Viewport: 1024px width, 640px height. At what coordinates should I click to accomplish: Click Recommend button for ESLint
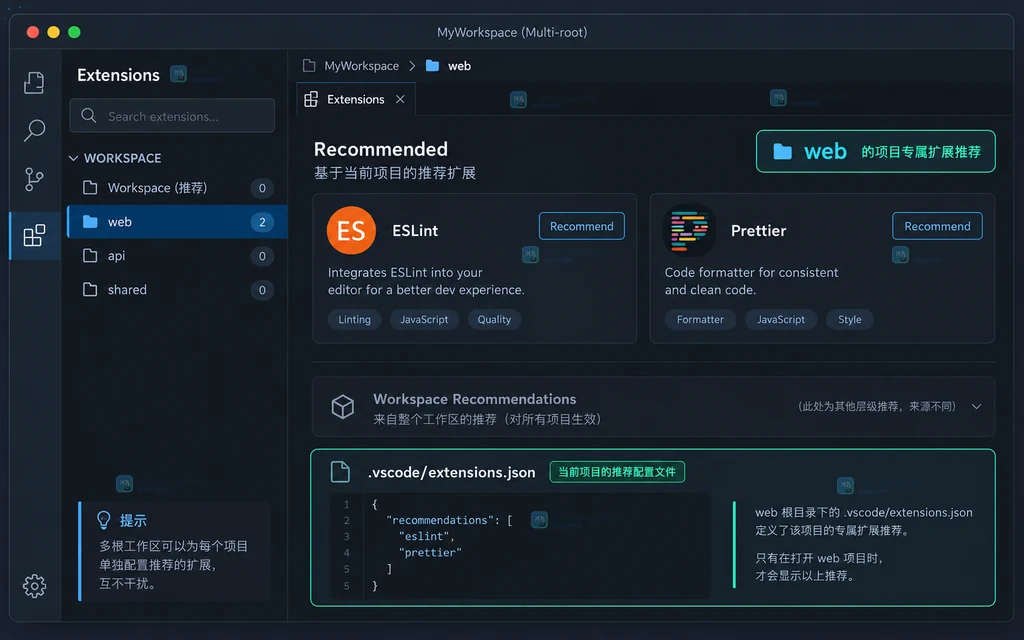(x=581, y=226)
